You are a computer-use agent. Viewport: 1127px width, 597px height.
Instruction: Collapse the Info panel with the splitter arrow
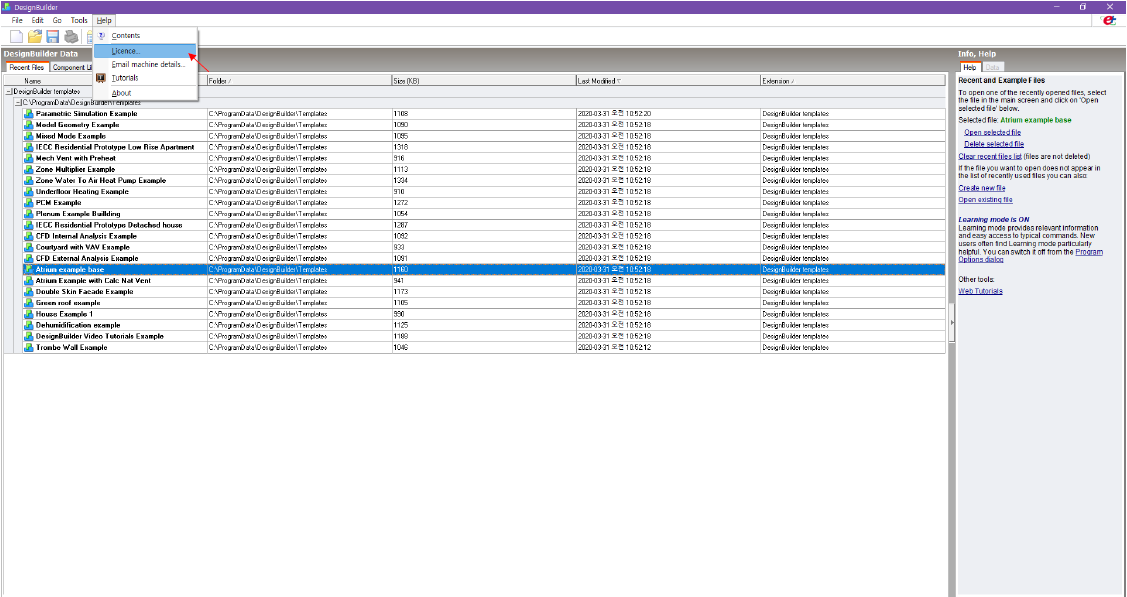(952, 323)
